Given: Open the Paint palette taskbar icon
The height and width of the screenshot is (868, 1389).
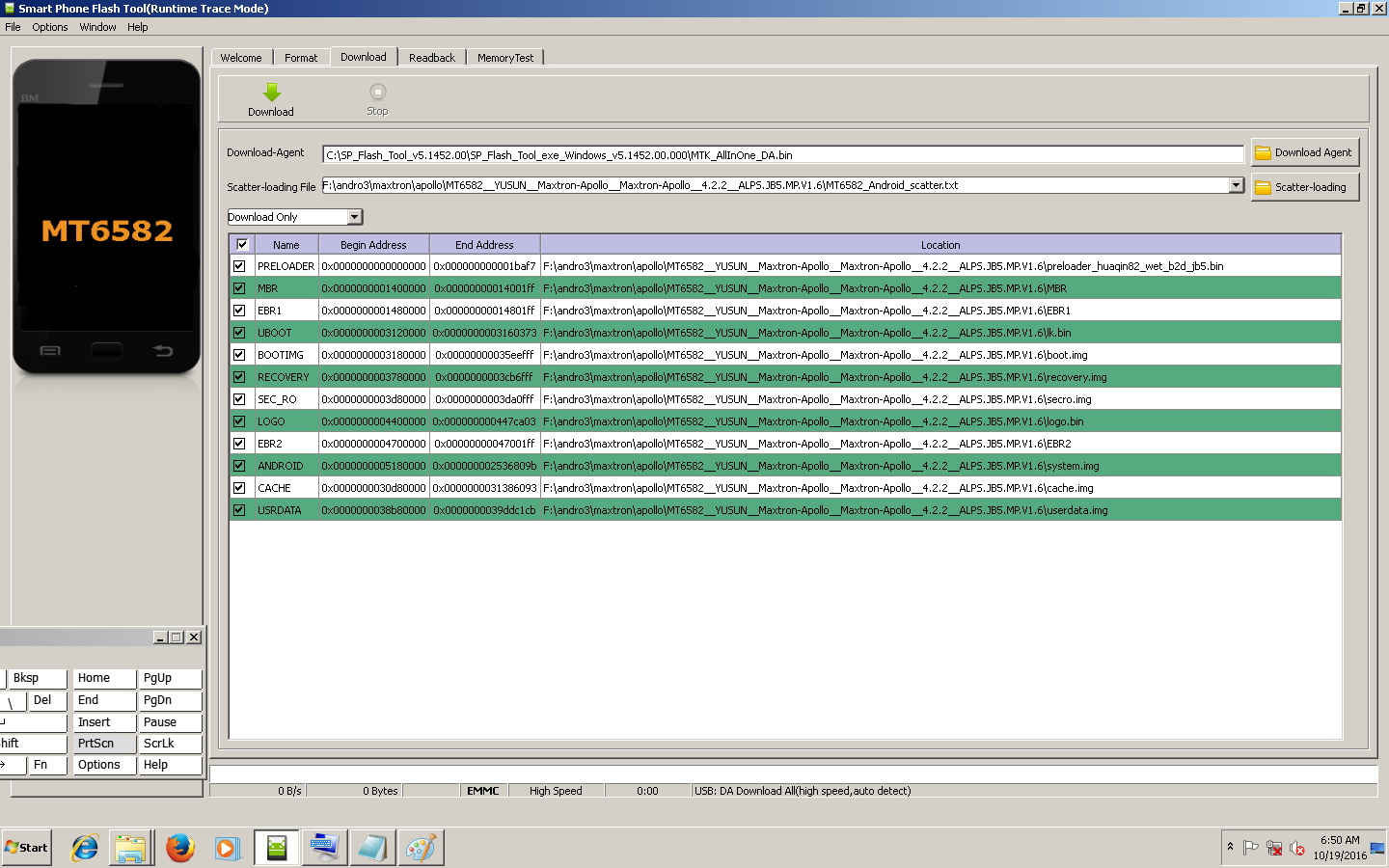Looking at the screenshot, I should (420, 848).
